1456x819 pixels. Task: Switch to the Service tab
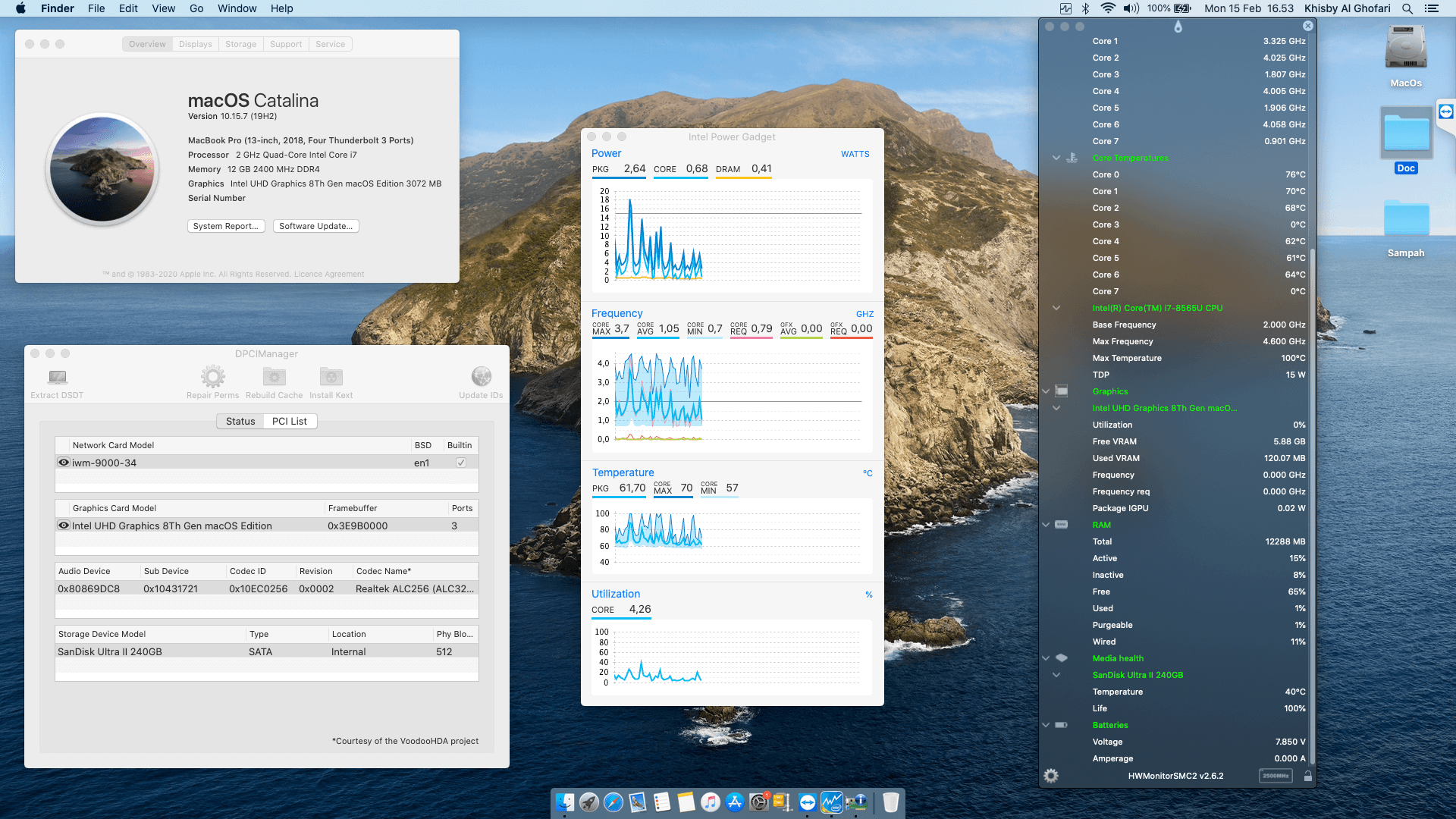click(x=331, y=44)
